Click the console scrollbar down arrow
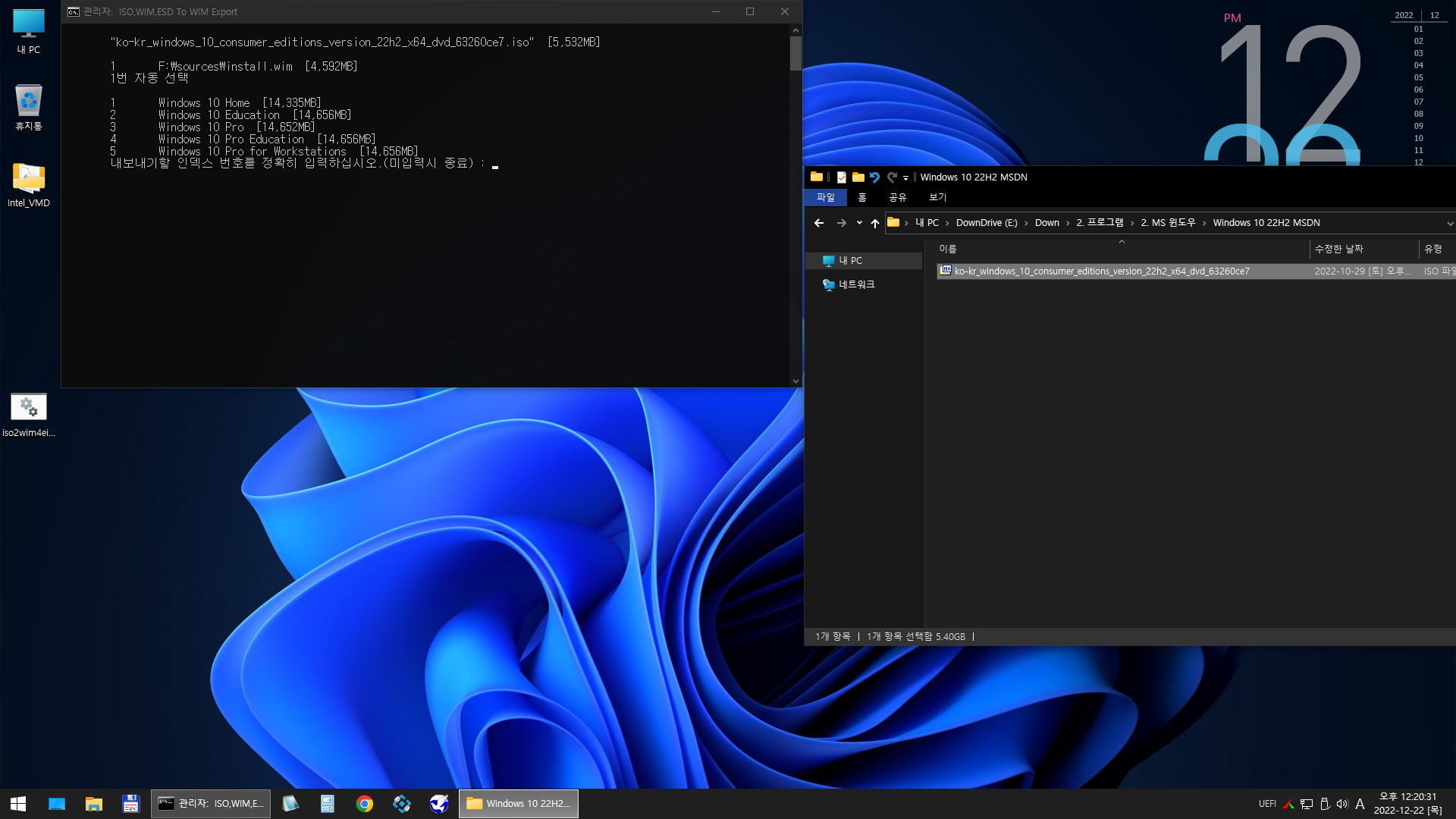The width and height of the screenshot is (1456, 819). [x=795, y=381]
